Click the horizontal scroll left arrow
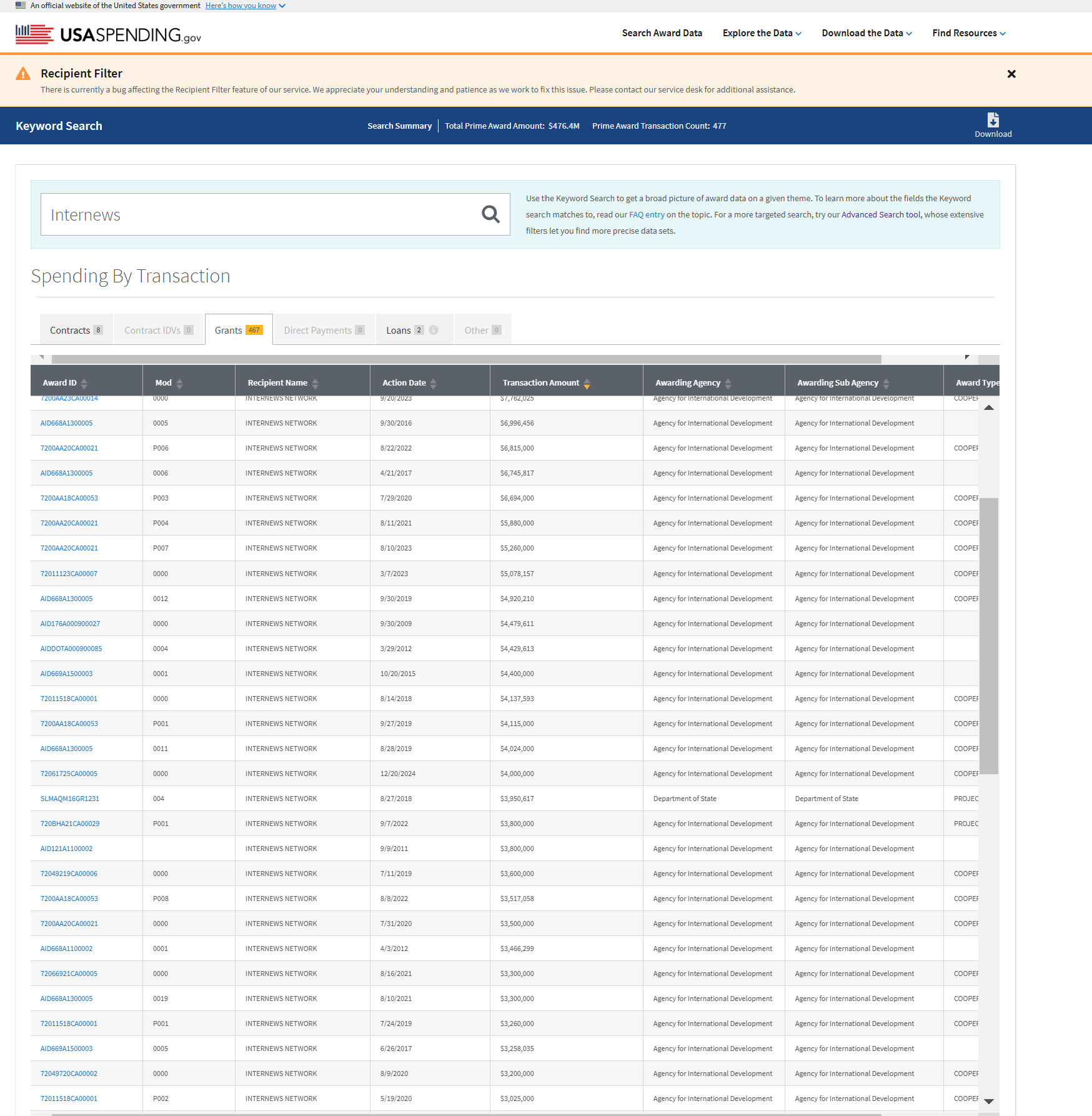1092x1116 pixels. pyautogui.click(x=41, y=357)
